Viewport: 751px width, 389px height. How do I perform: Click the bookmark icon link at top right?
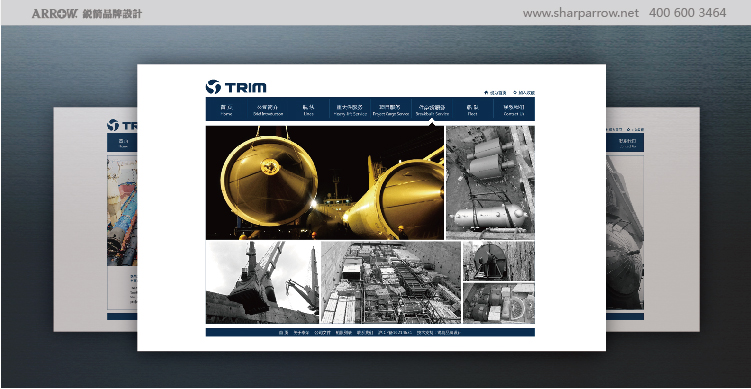pos(524,93)
